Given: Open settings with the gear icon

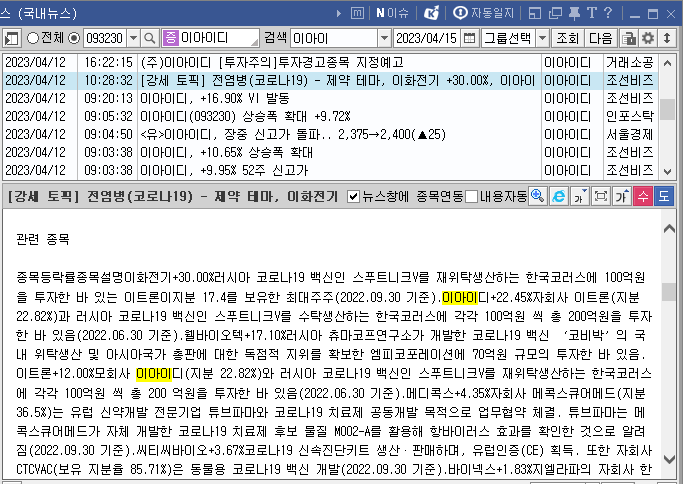Looking at the screenshot, I should pyautogui.click(x=648, y=38).
